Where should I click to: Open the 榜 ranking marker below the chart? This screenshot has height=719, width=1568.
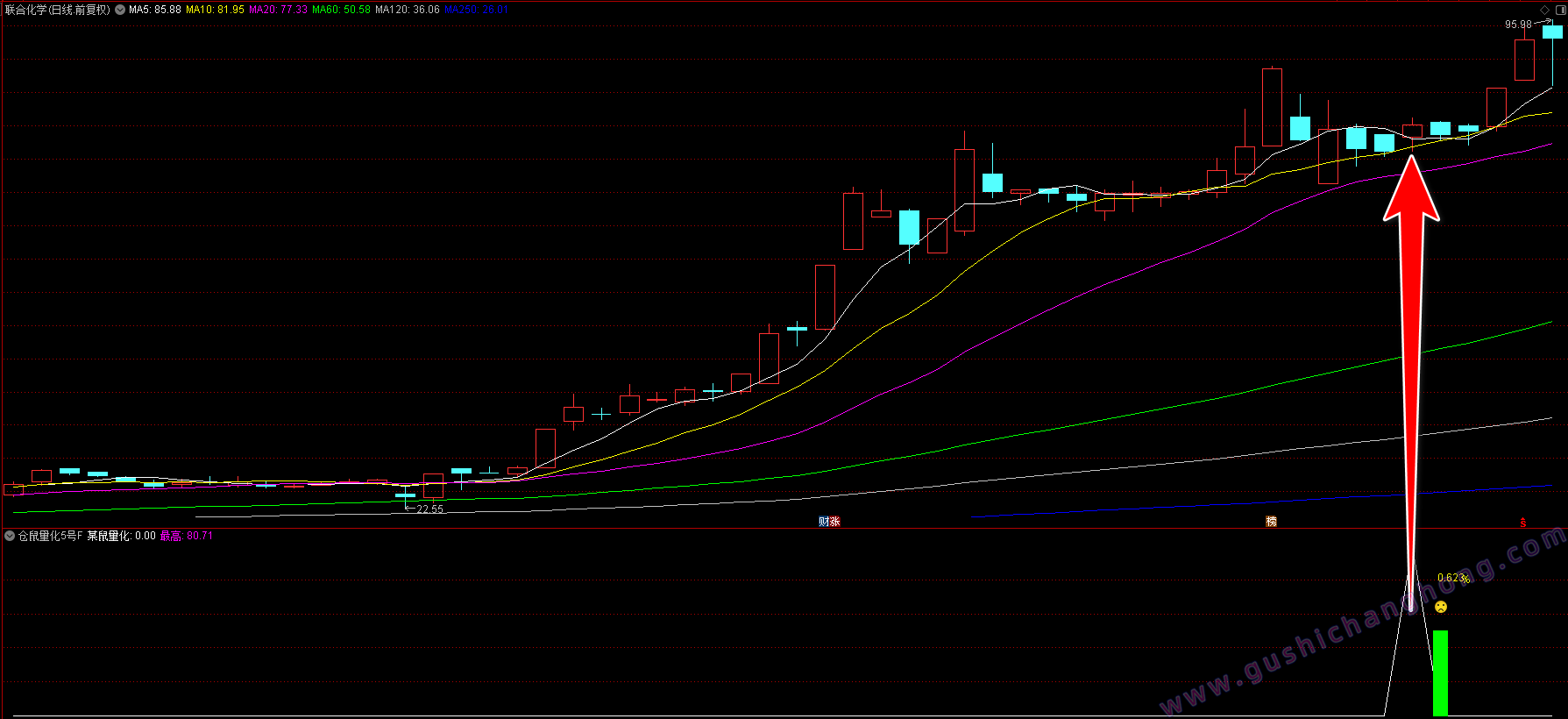1271,522
